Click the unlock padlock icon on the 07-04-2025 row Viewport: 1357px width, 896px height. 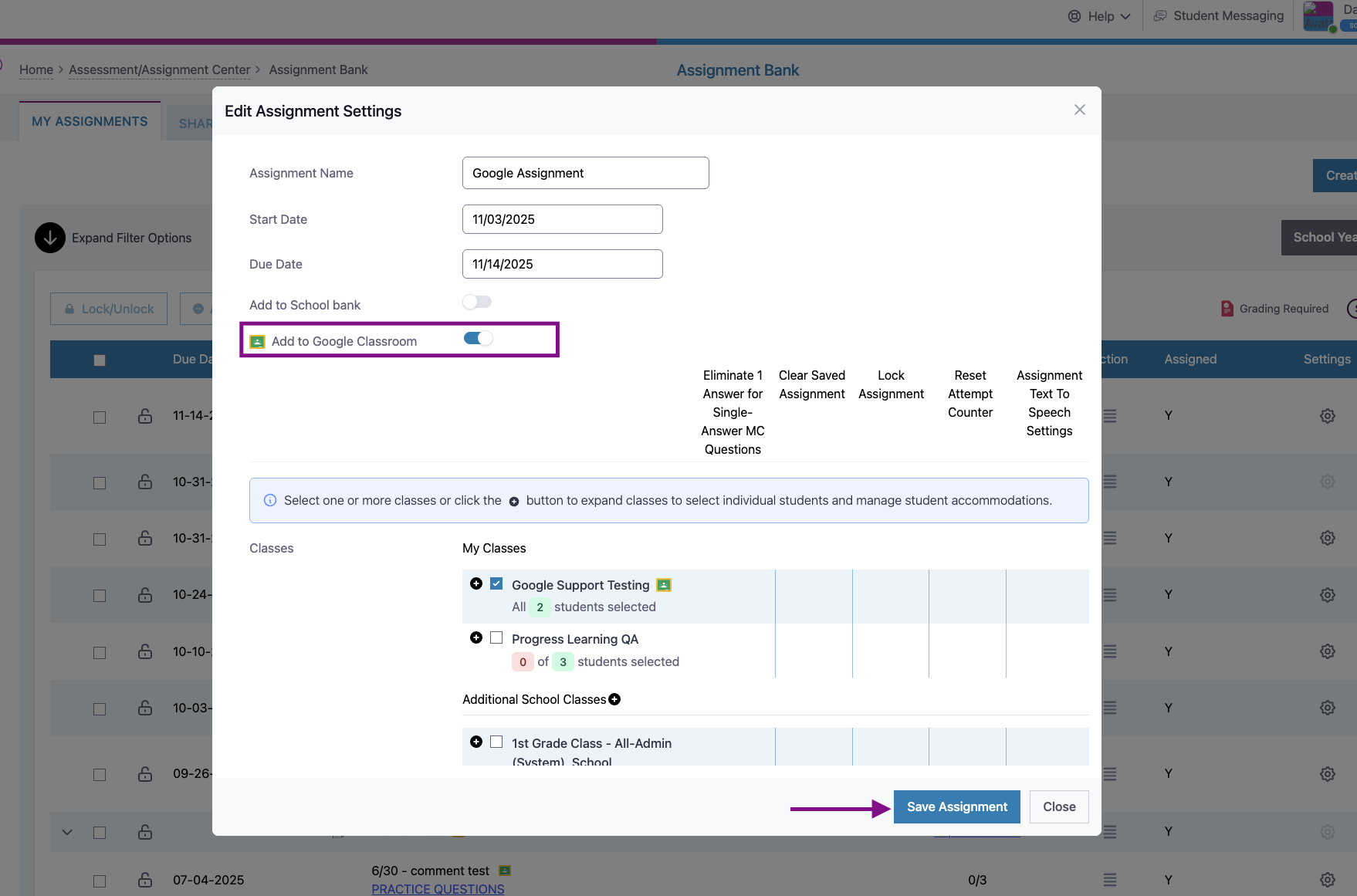tap(144, 880)
